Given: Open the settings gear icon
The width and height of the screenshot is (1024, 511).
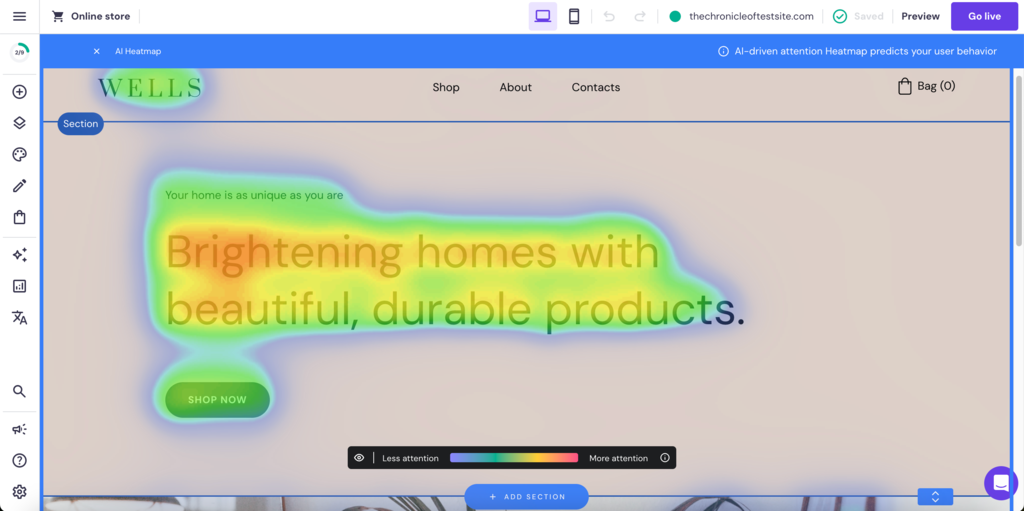Looking at the screenshot, I should click(19, 492).
